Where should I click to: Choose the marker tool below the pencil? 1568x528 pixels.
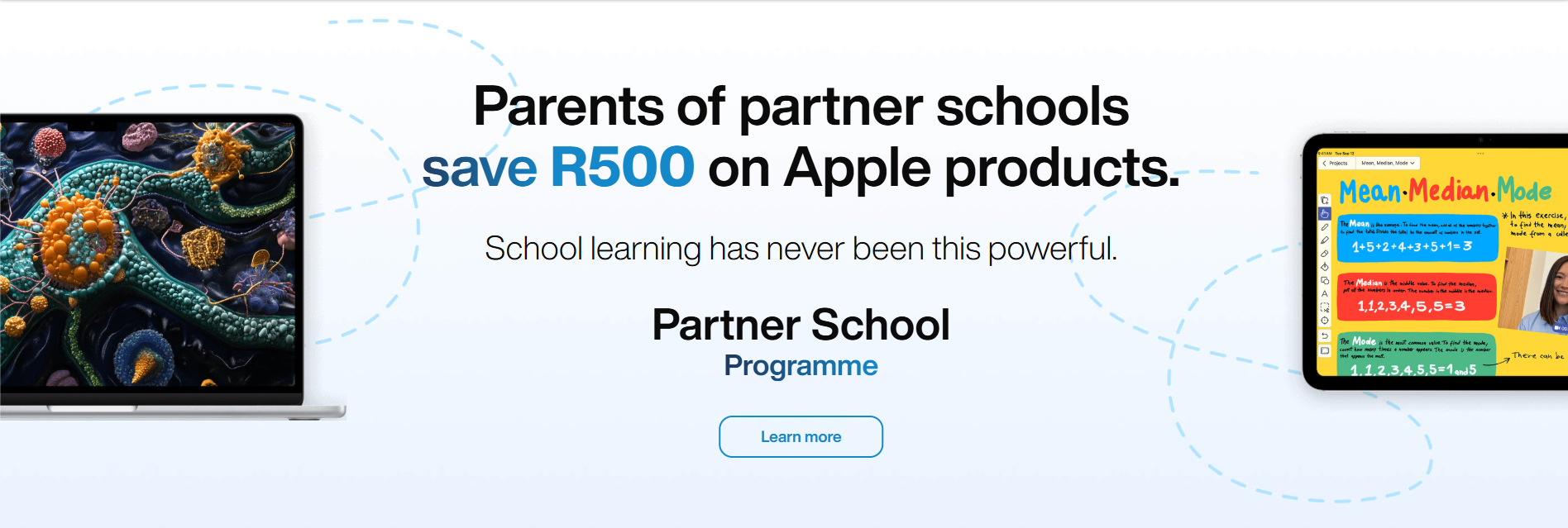pos(1324,240)
